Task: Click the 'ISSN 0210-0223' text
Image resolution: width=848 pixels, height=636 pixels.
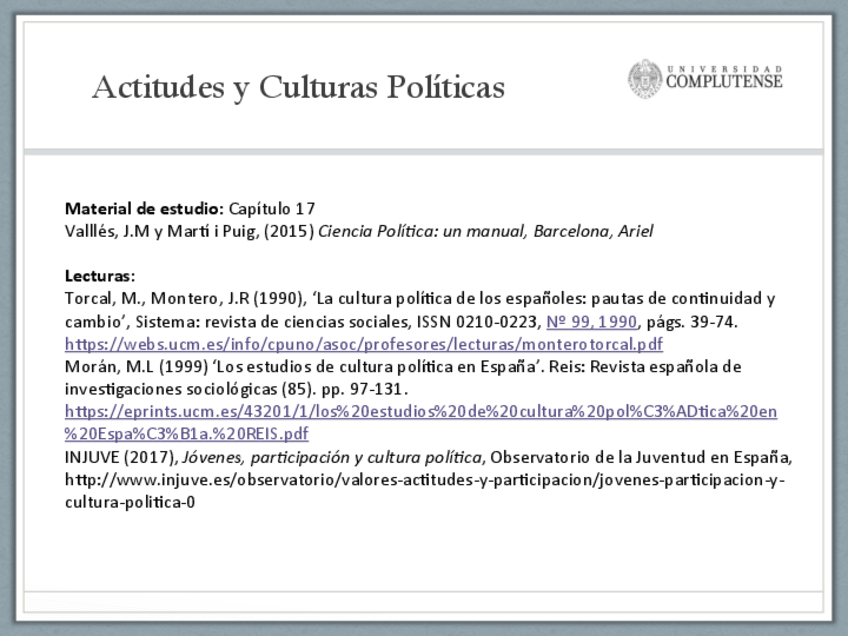Action: pyautogui.click(x=476, y=321)
